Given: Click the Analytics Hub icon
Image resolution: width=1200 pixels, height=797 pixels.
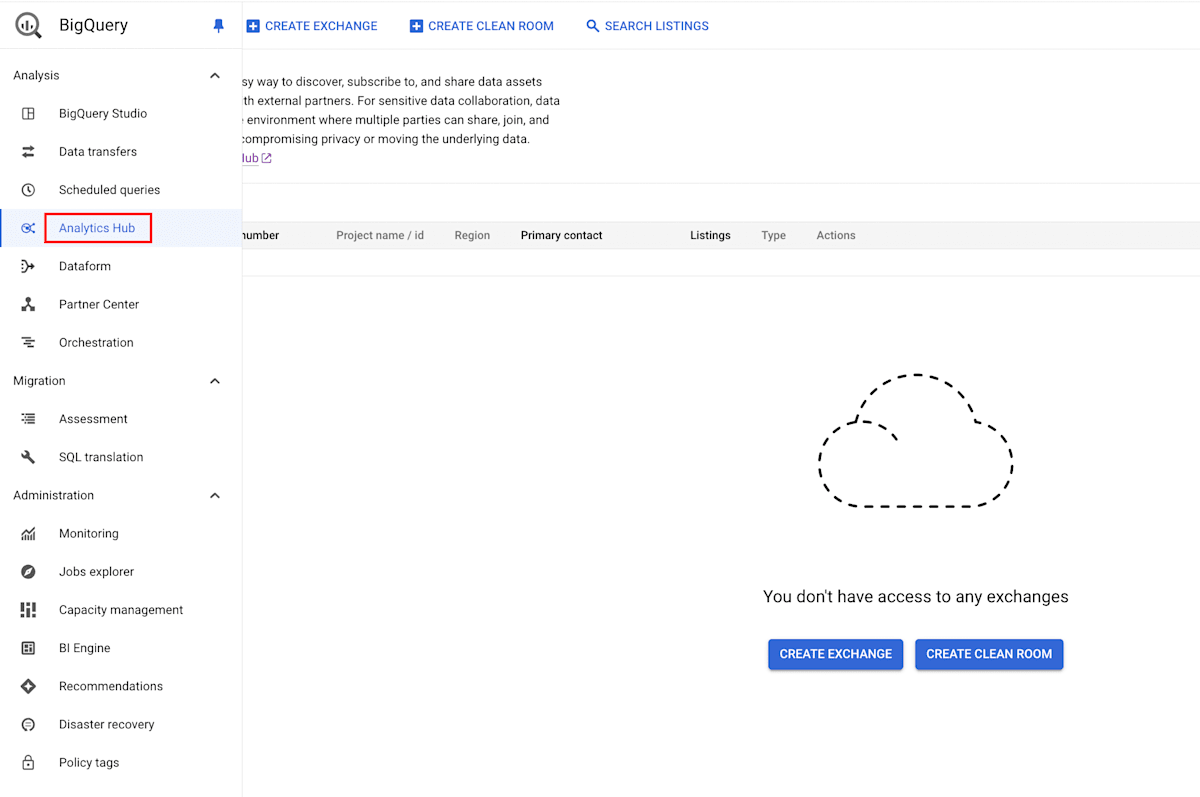Looking at the screenshot, I should pos(28,228).
